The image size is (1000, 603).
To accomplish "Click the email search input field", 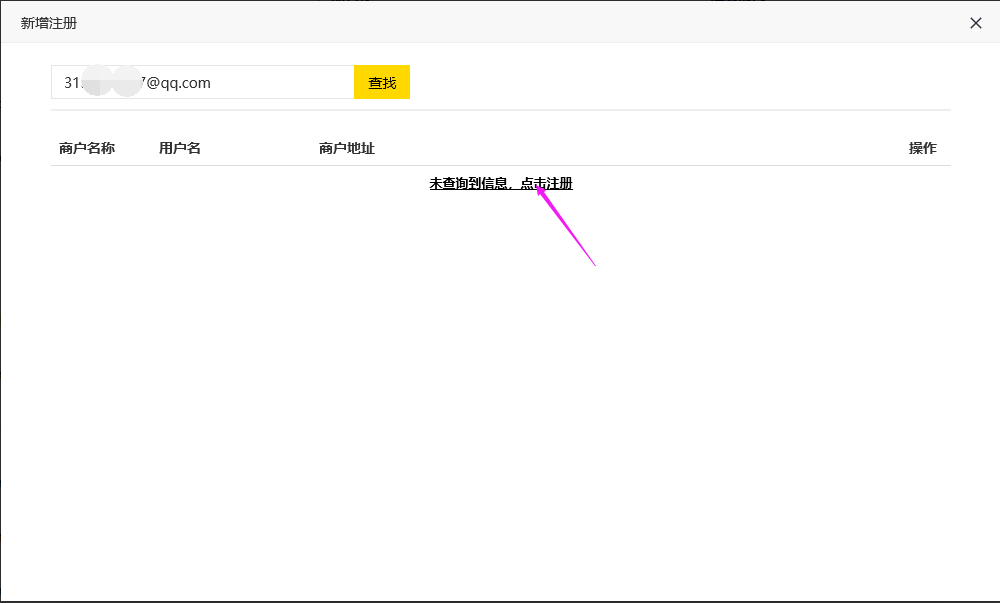I will [203, 82].
